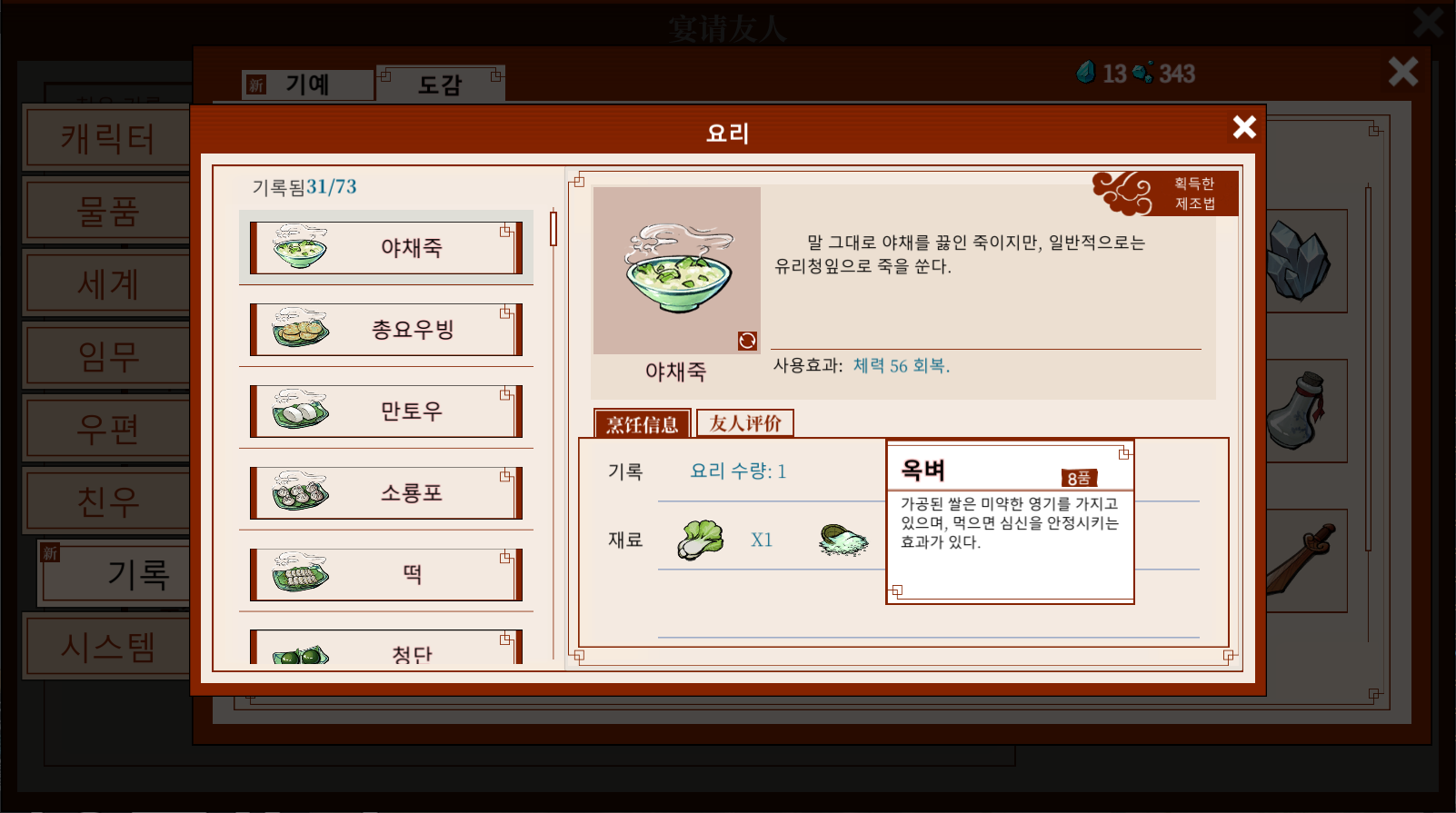The image size is (1456, 813).
Task: Click the refresh icon on dish image
Action: pos(747,341)
